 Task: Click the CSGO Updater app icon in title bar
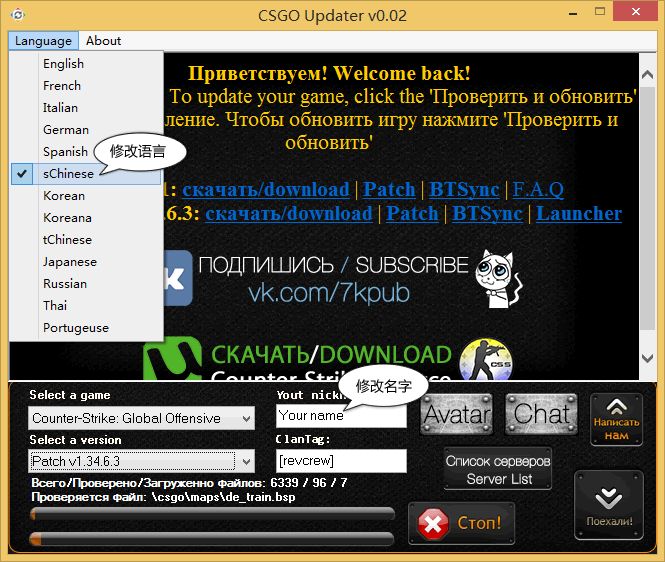coord(17,15)
